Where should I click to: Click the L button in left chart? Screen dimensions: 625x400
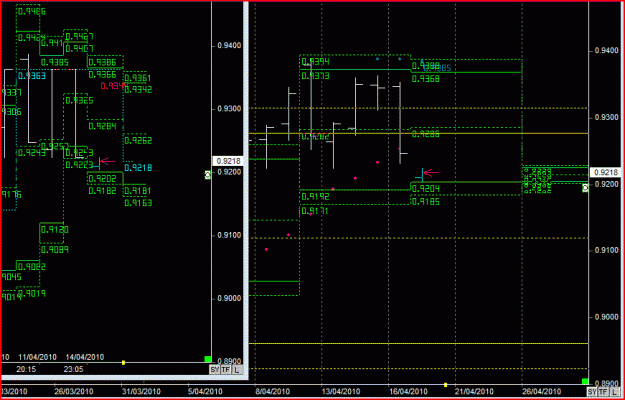237,370
